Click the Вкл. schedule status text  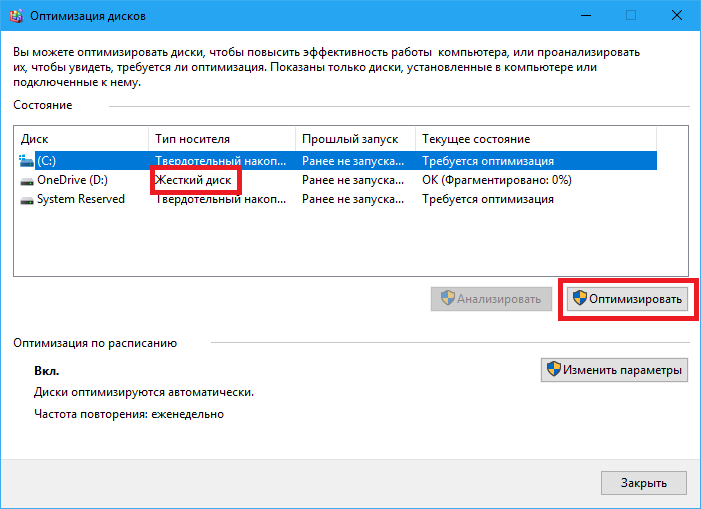[x=46, y=371]
